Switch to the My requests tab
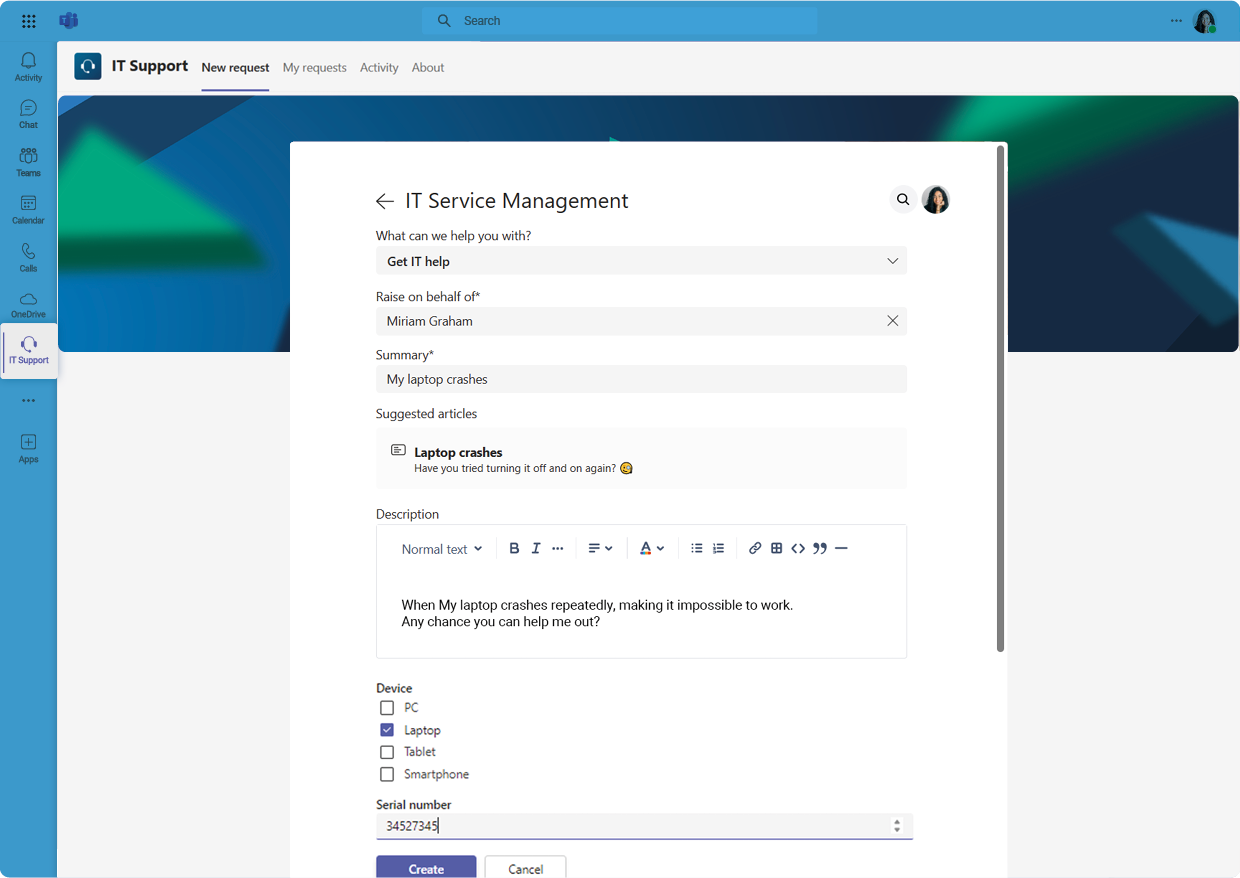This screenshot has height=878, width=1240. click(314, 67)
